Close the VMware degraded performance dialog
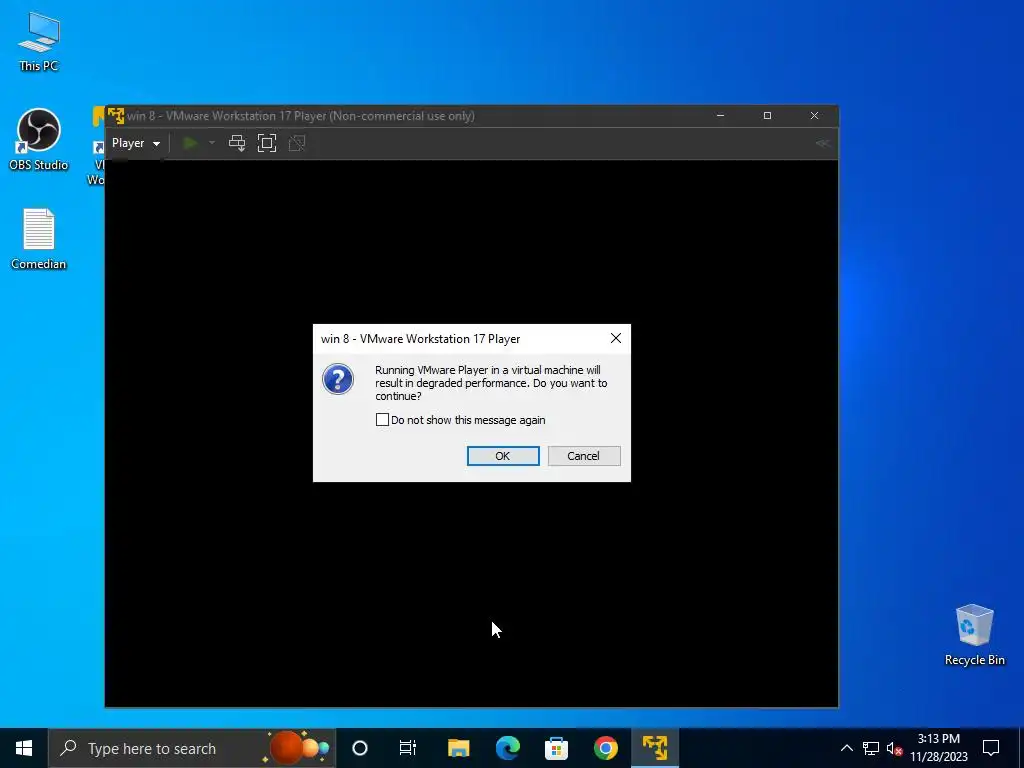The height and width of the screenshot is (768, 1024). pos(615,338)
